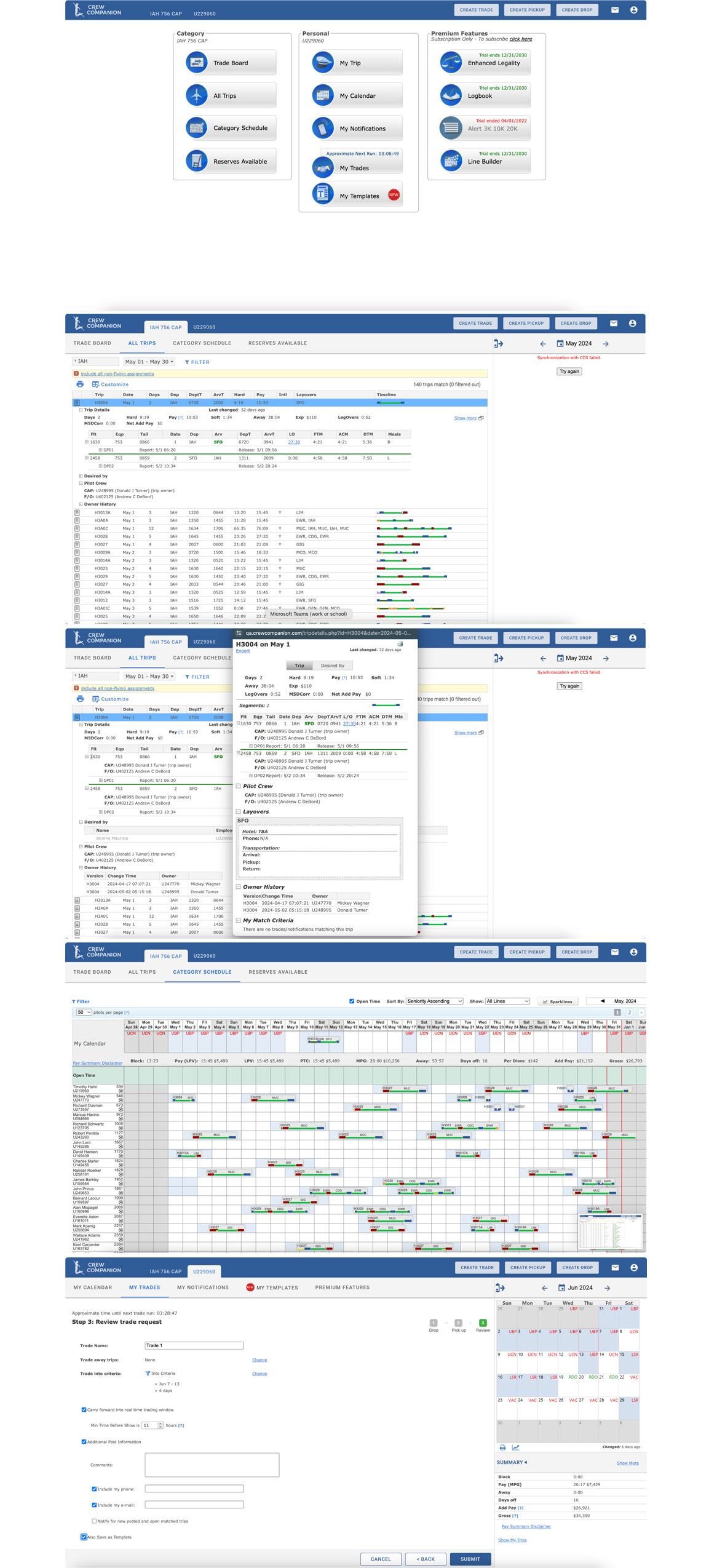This screenshot has width=701, height=1568.
Task: Click the schedule minimap thumbnail
Action: [x=610, y=1232]
